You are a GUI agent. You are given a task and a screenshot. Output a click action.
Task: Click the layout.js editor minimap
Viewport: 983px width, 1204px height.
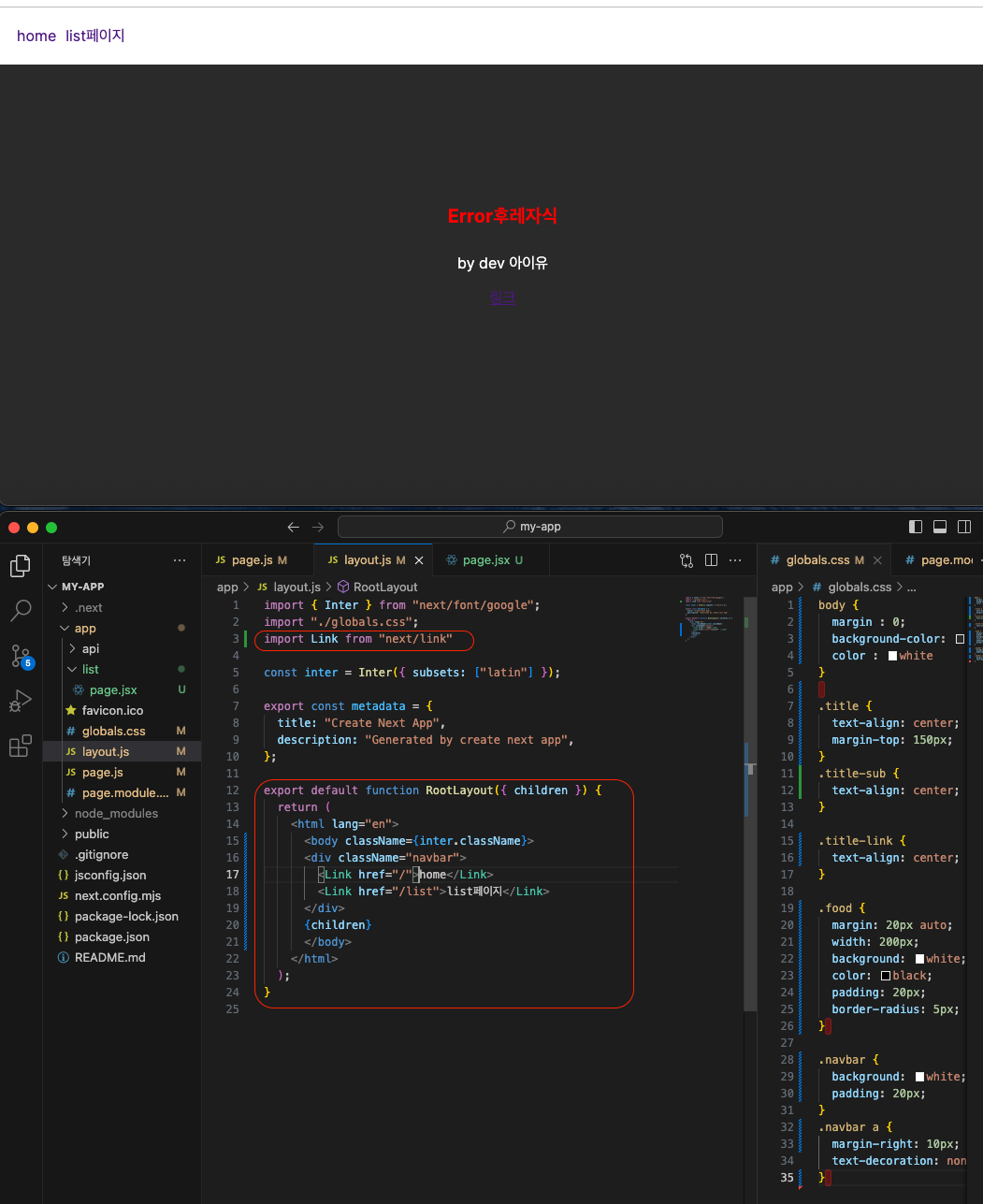[x=706, y=618]
